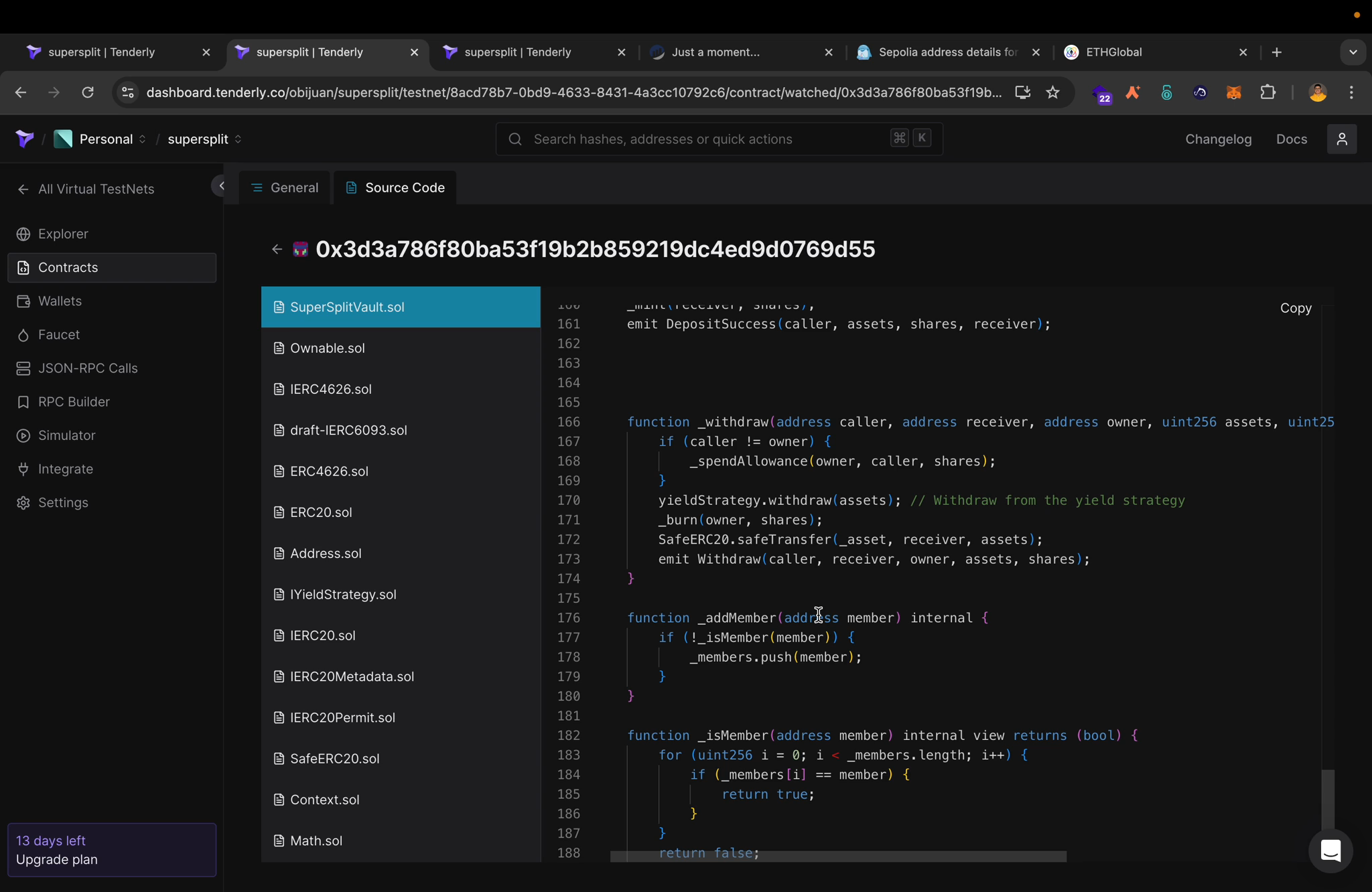Open the Personal workspace dropdown
The width and height of the screenshot is (1372, 892).
pyautogui.click(x=100, y=139)
